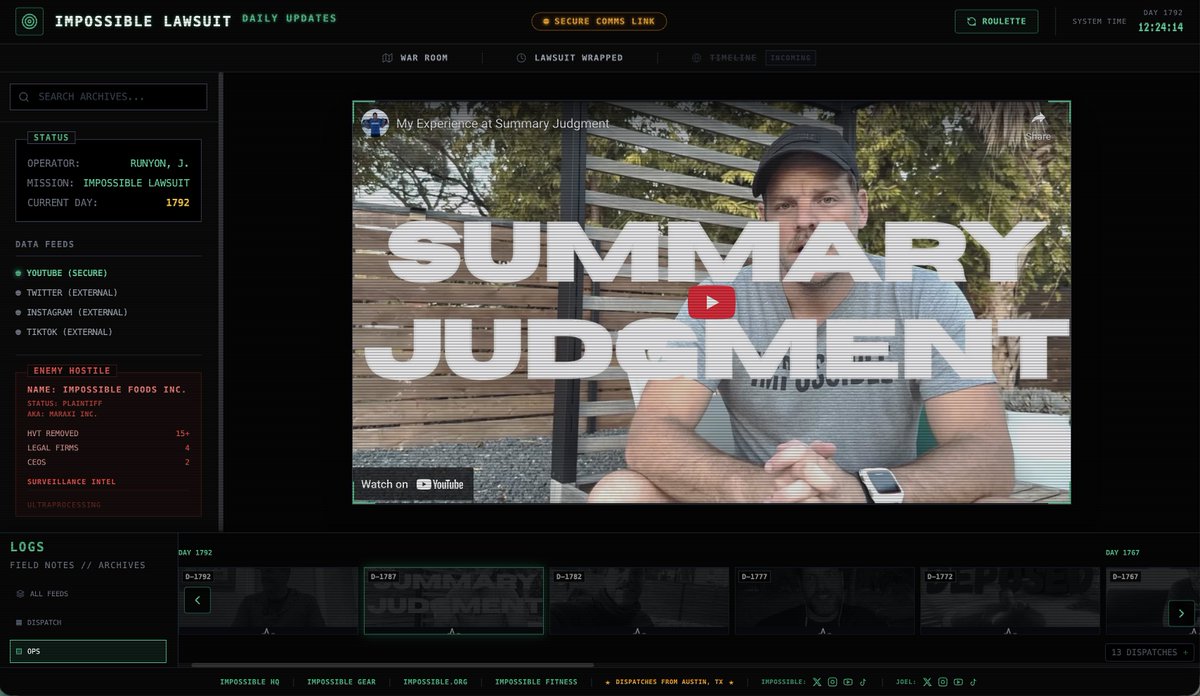Go to next dispatches with right chevron
The width and height of the screenshot is (1200, 696).
(1181, 613)
